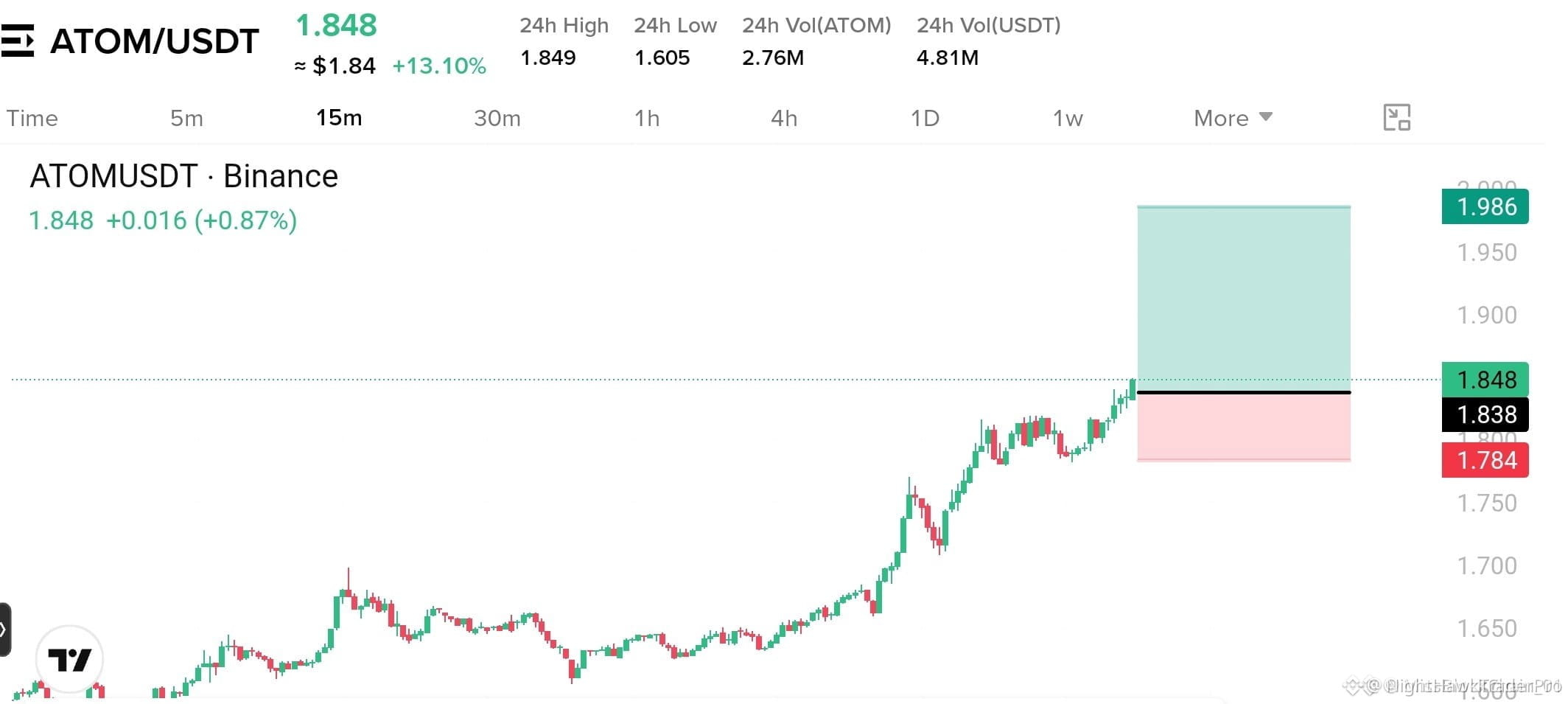Select the pink stop-loss zone
The height and width of the screenshot is (704, 1568).
[x=1244, y=428]
